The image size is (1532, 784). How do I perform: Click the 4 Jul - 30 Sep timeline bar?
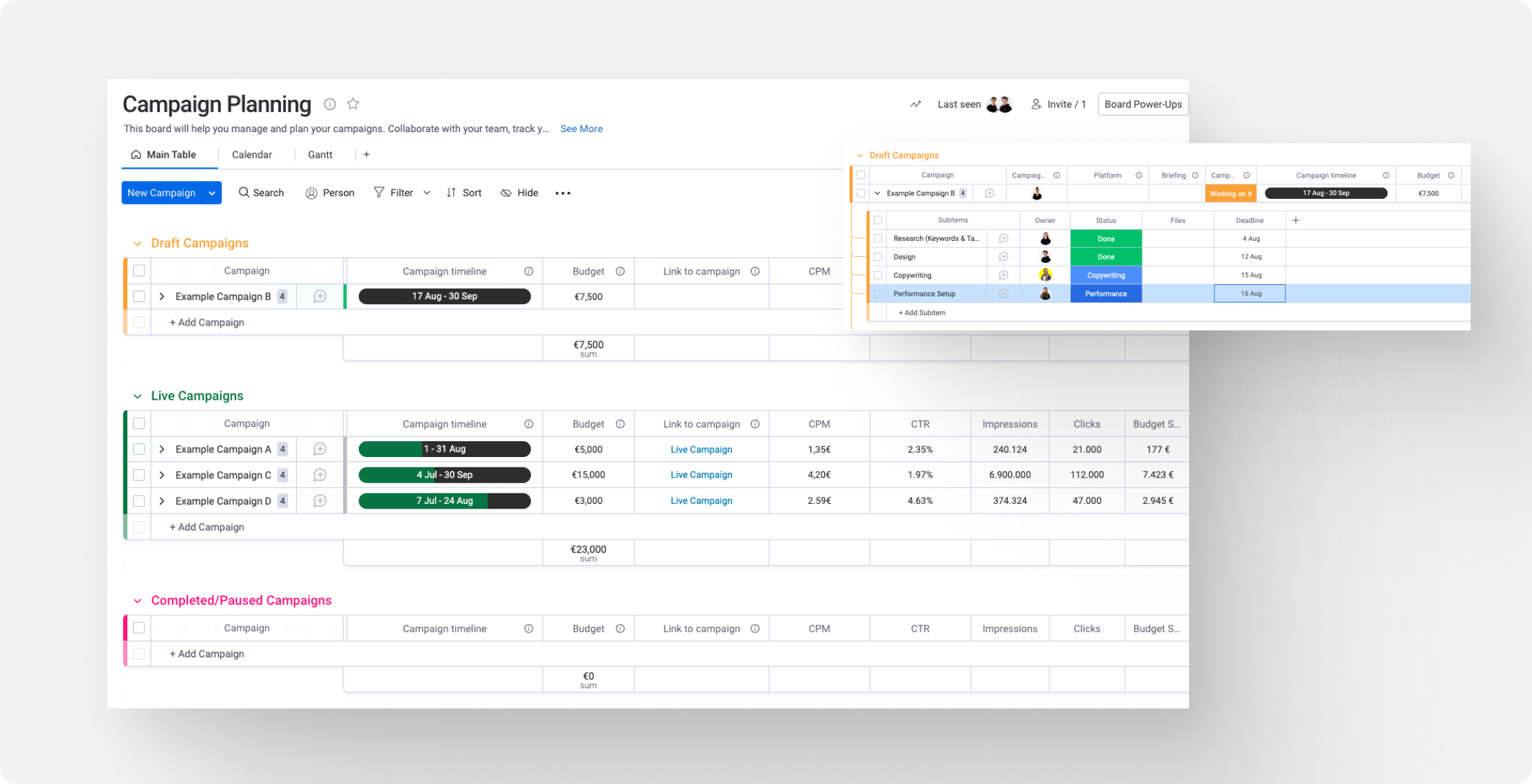click(x=444, y=475)
